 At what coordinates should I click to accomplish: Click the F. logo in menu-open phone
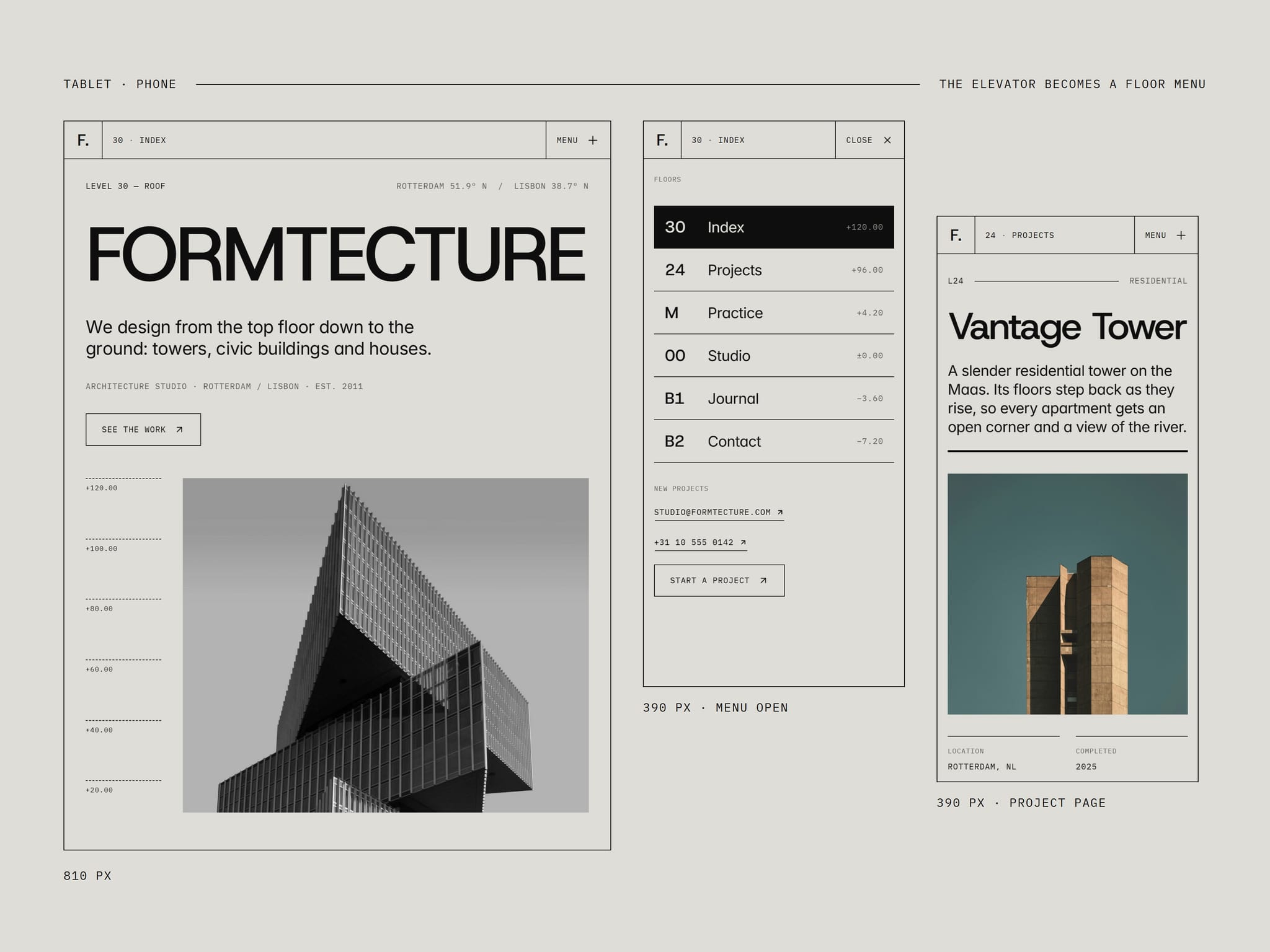click(x=662, y=140)
